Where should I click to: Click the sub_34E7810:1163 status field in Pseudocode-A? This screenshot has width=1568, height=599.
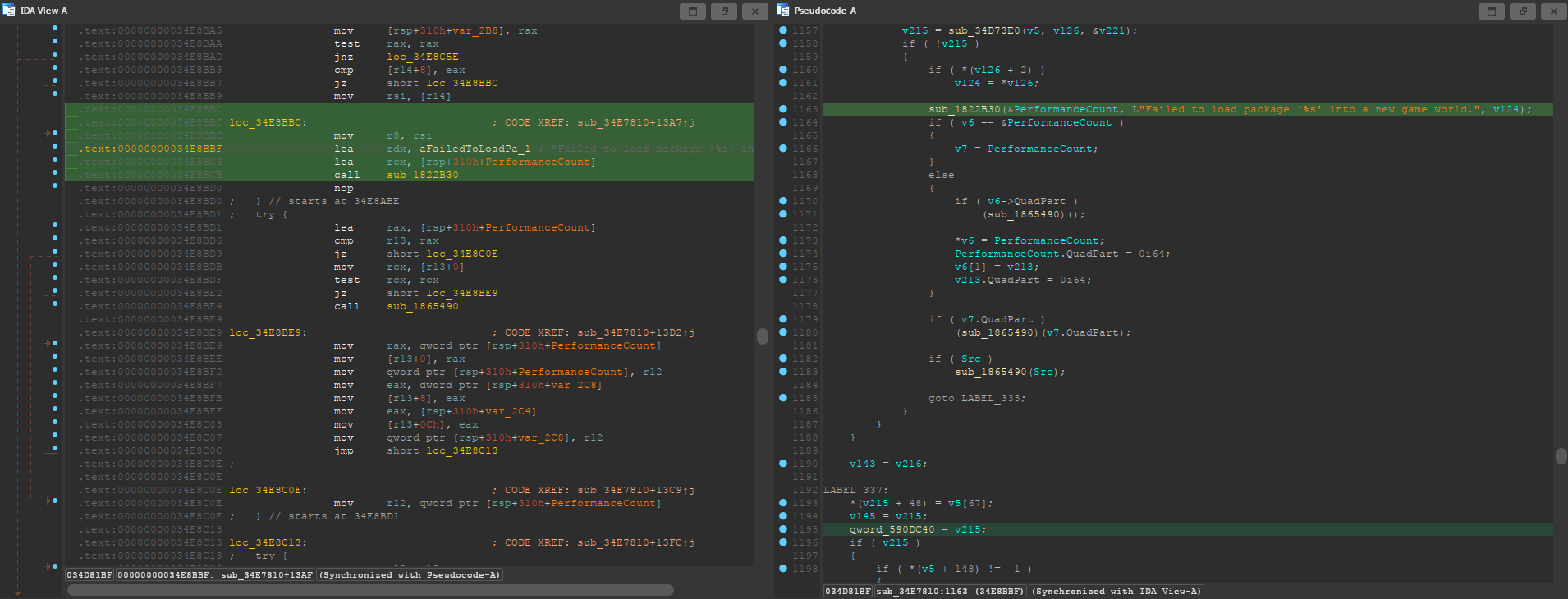click(951, 591)
